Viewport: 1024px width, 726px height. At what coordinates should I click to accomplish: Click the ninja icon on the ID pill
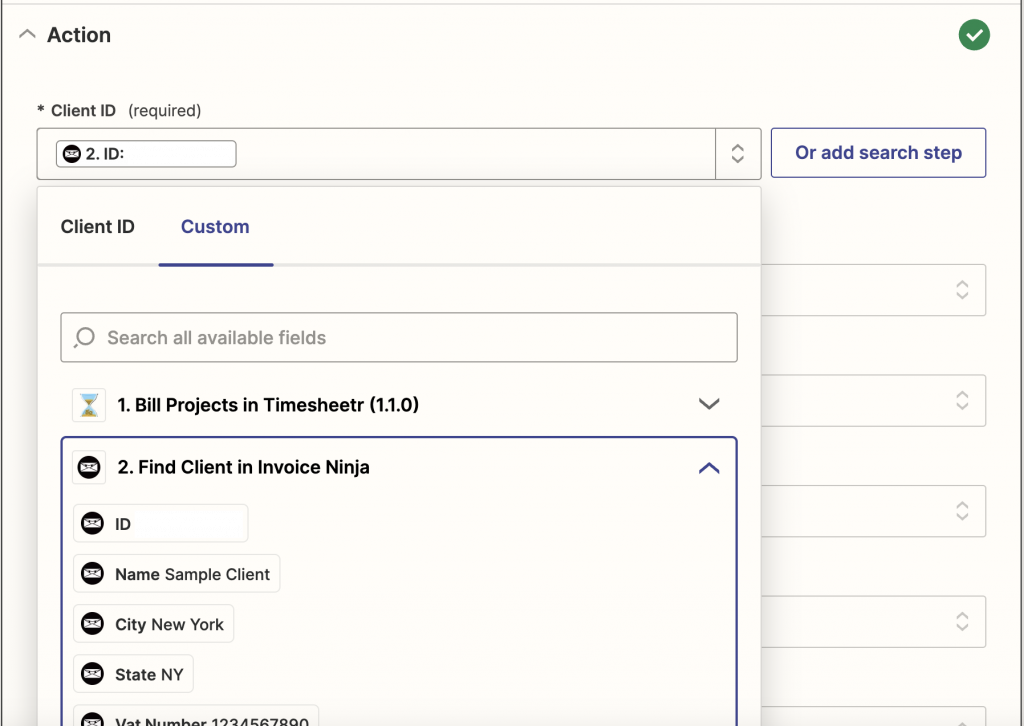pos(92,523)
